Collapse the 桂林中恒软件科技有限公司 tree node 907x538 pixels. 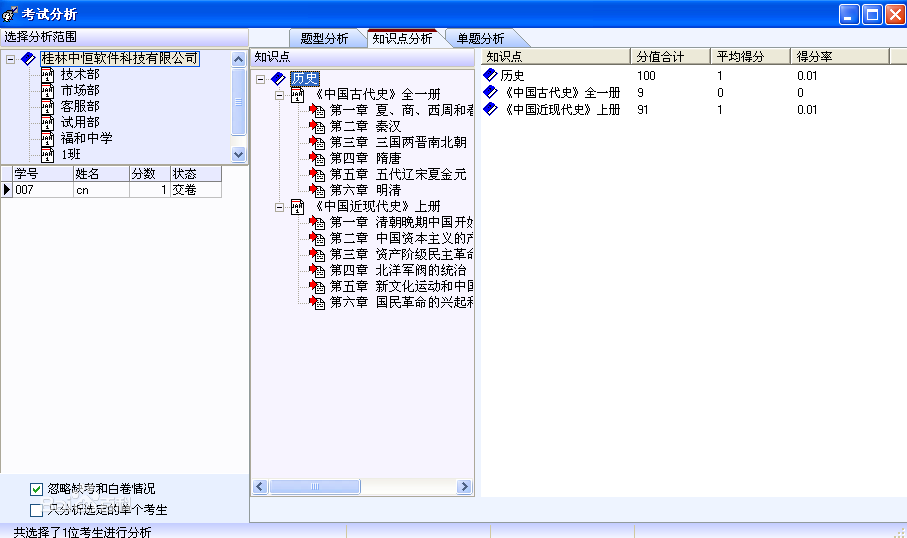10,59
